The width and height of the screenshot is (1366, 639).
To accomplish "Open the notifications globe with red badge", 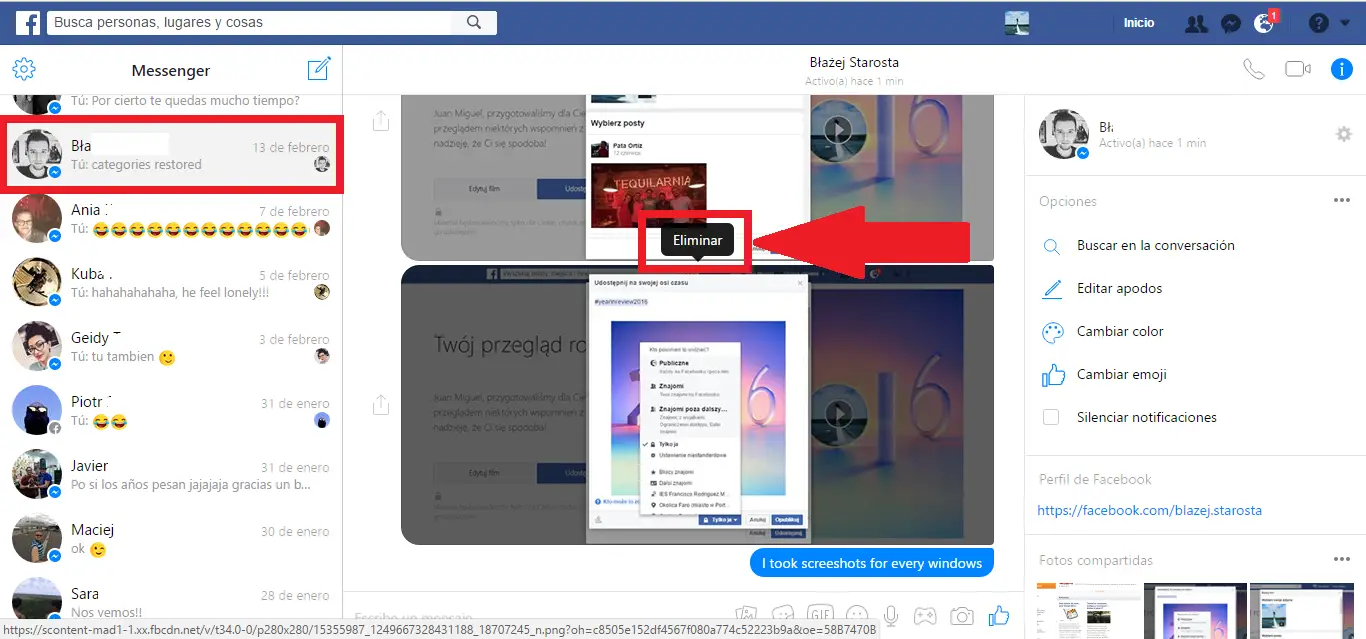I will [1262, 22].
